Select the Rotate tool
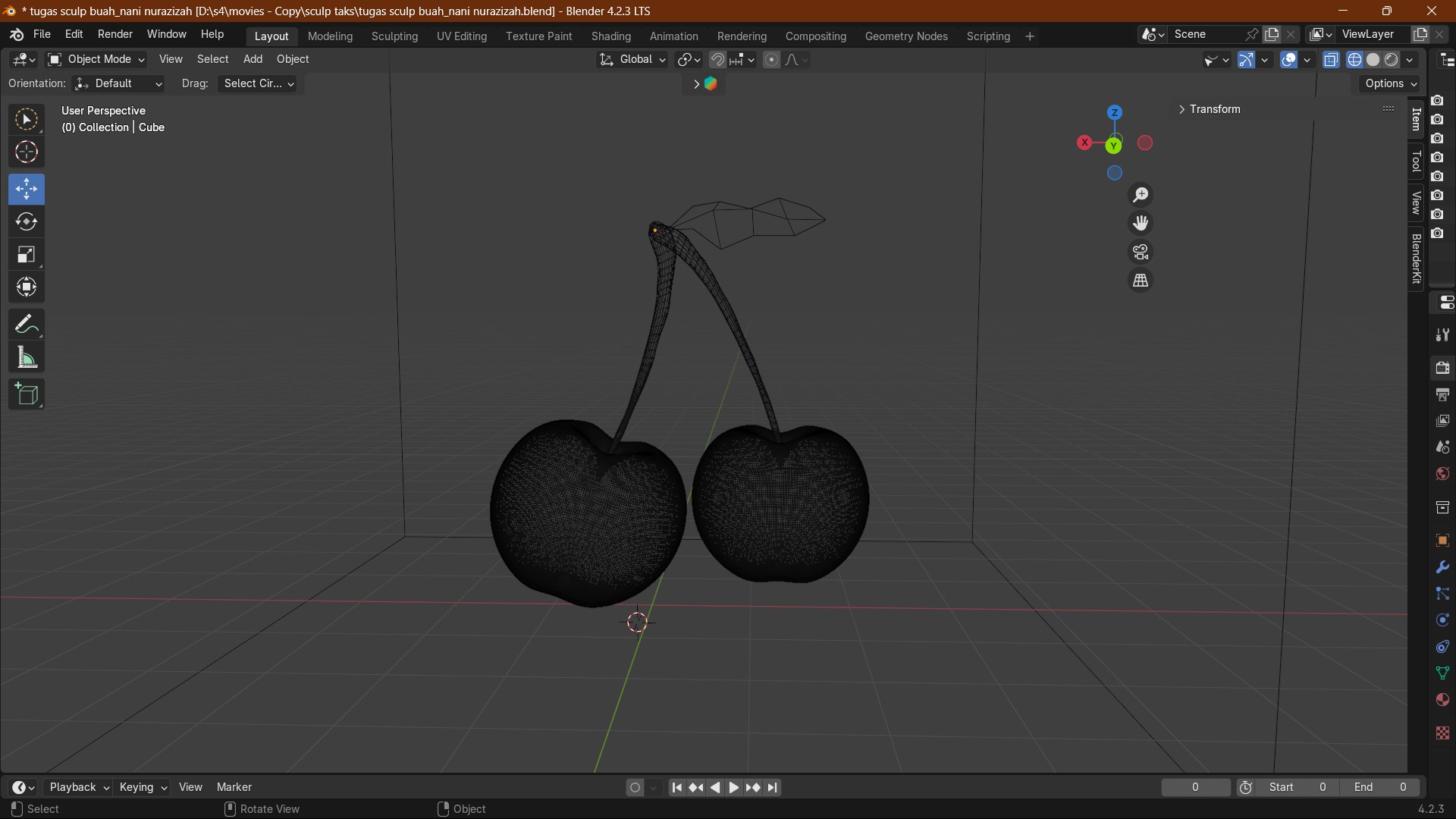1456x819 pixels. click(27, 221)
